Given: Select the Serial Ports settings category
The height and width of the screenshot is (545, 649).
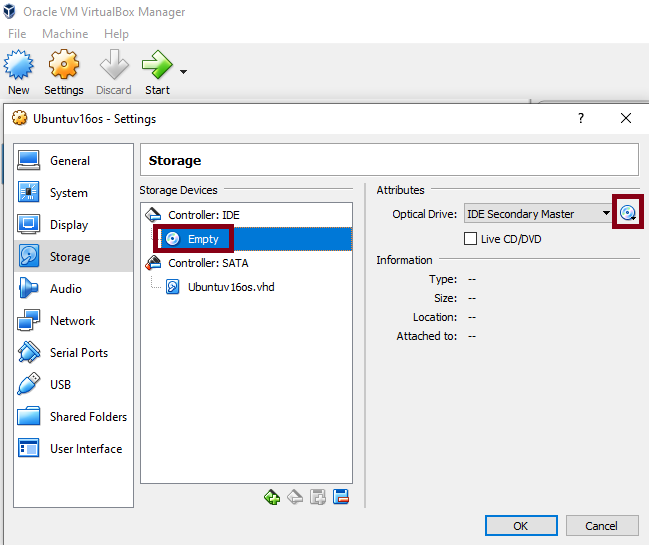Looking at the screenshot, I should (74, 353).
